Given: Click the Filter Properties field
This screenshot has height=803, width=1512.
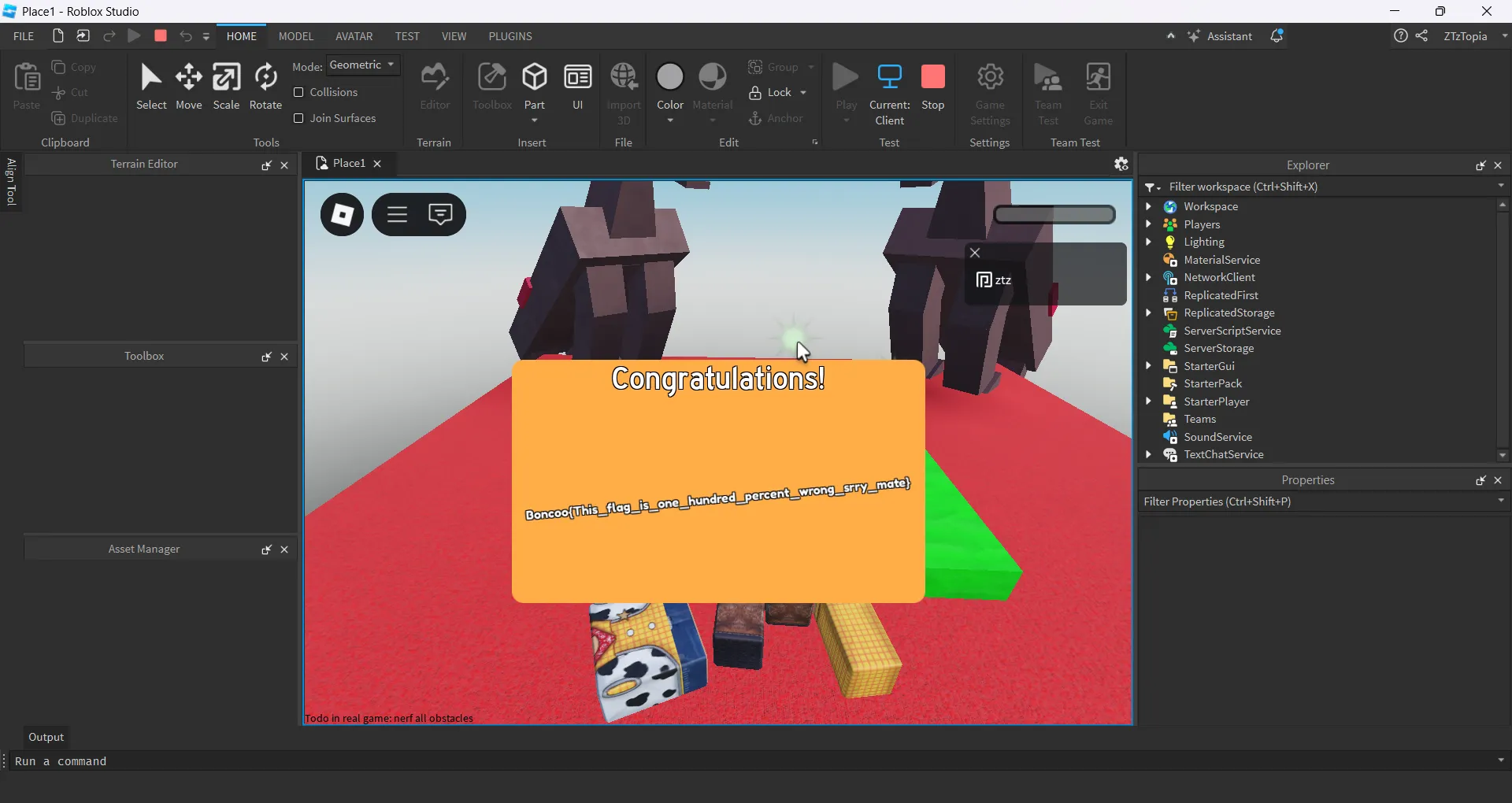Looking at the screenshot, I should tap(1323, 502).
